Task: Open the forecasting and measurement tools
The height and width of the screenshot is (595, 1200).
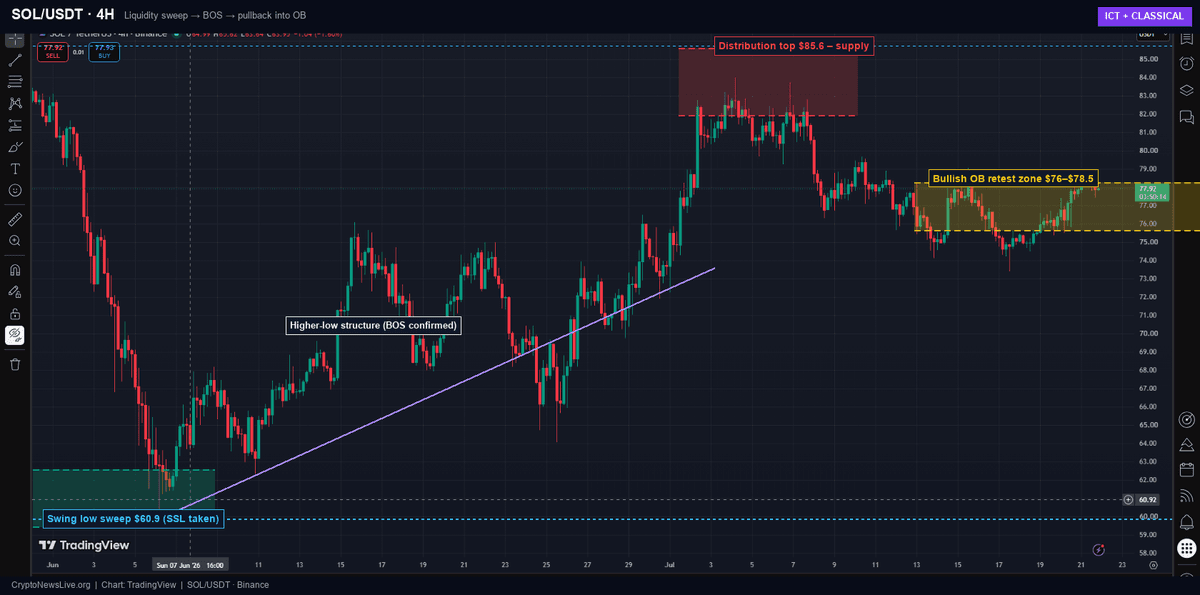Action: (15, 125)
